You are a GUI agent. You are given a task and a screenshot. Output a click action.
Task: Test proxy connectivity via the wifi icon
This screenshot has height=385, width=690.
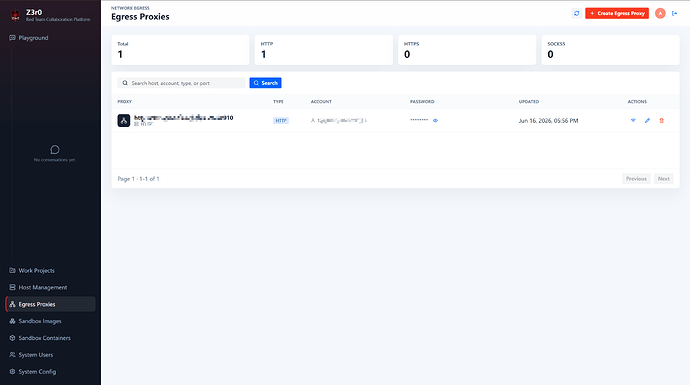(x=633, y=121)
